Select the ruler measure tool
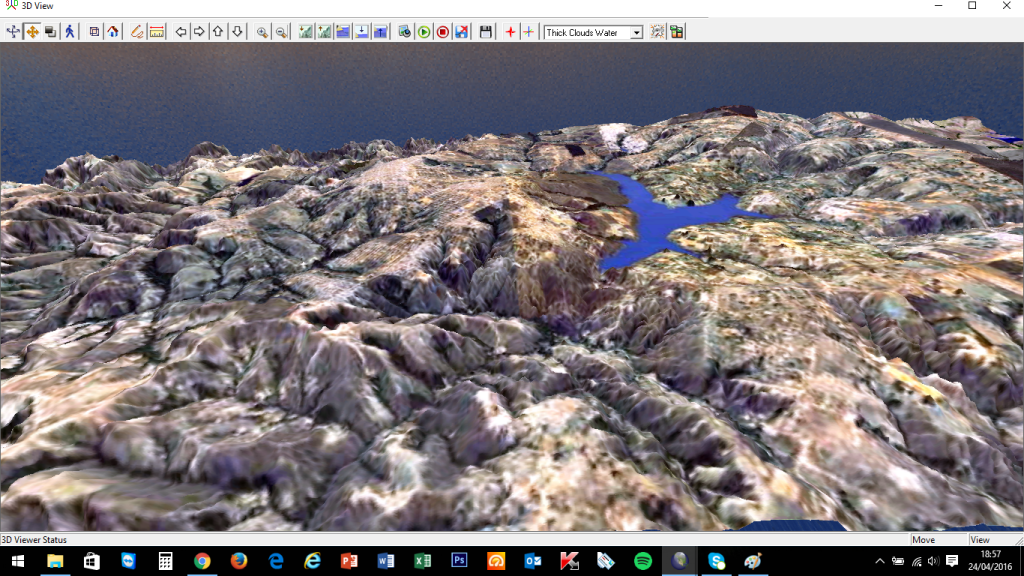This screenshot has width=1024, height=576. (x=157, y=32)
